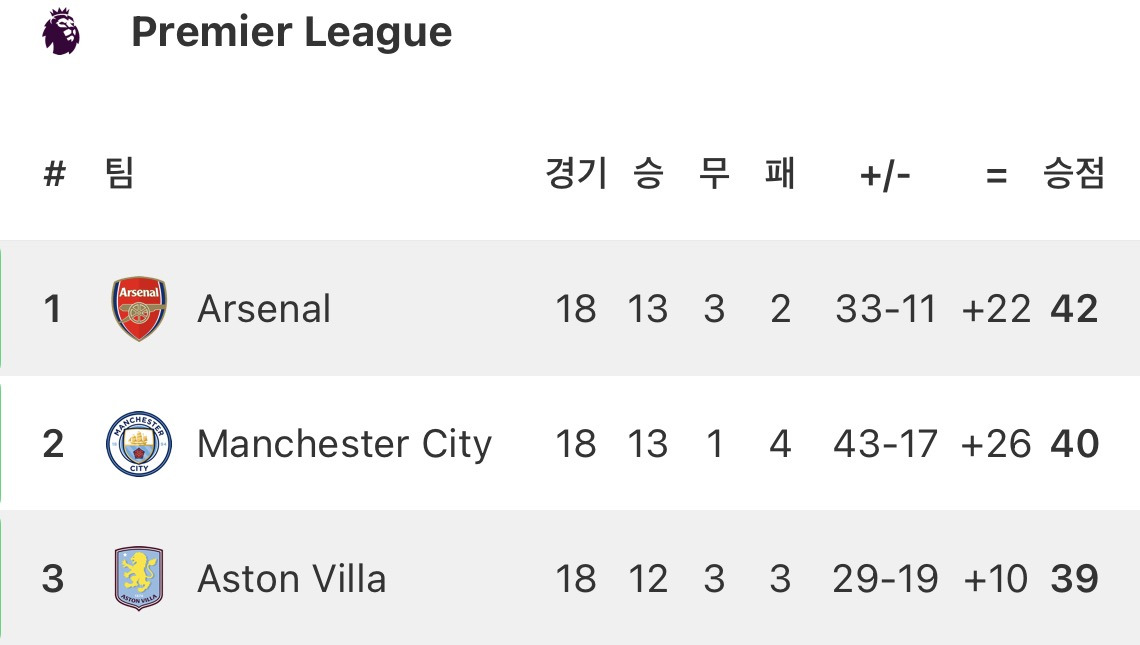
Task: Click the = goal difference header
Action: click(995, 177)
